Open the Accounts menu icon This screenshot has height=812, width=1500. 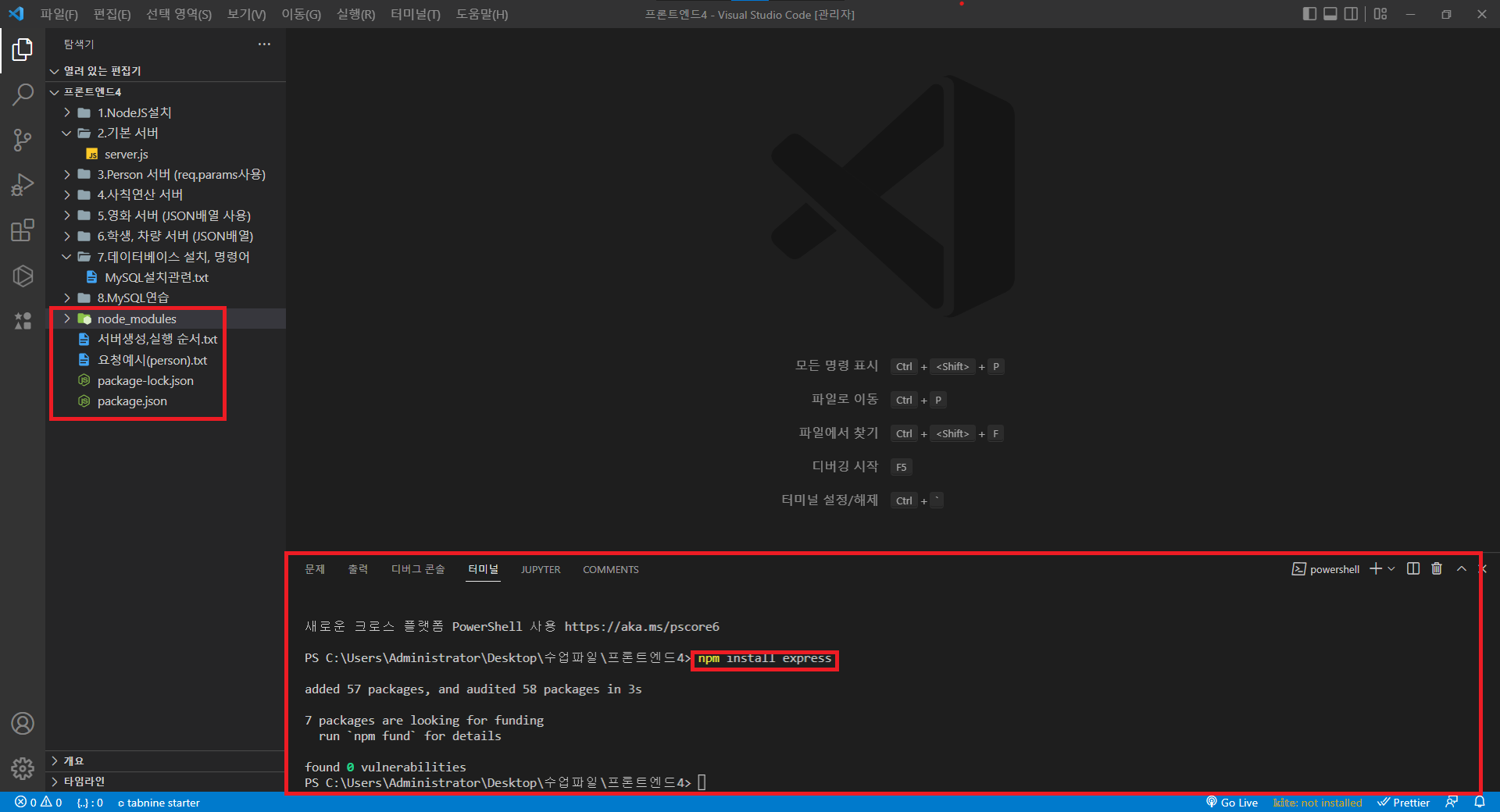click(x=23, y=724)
